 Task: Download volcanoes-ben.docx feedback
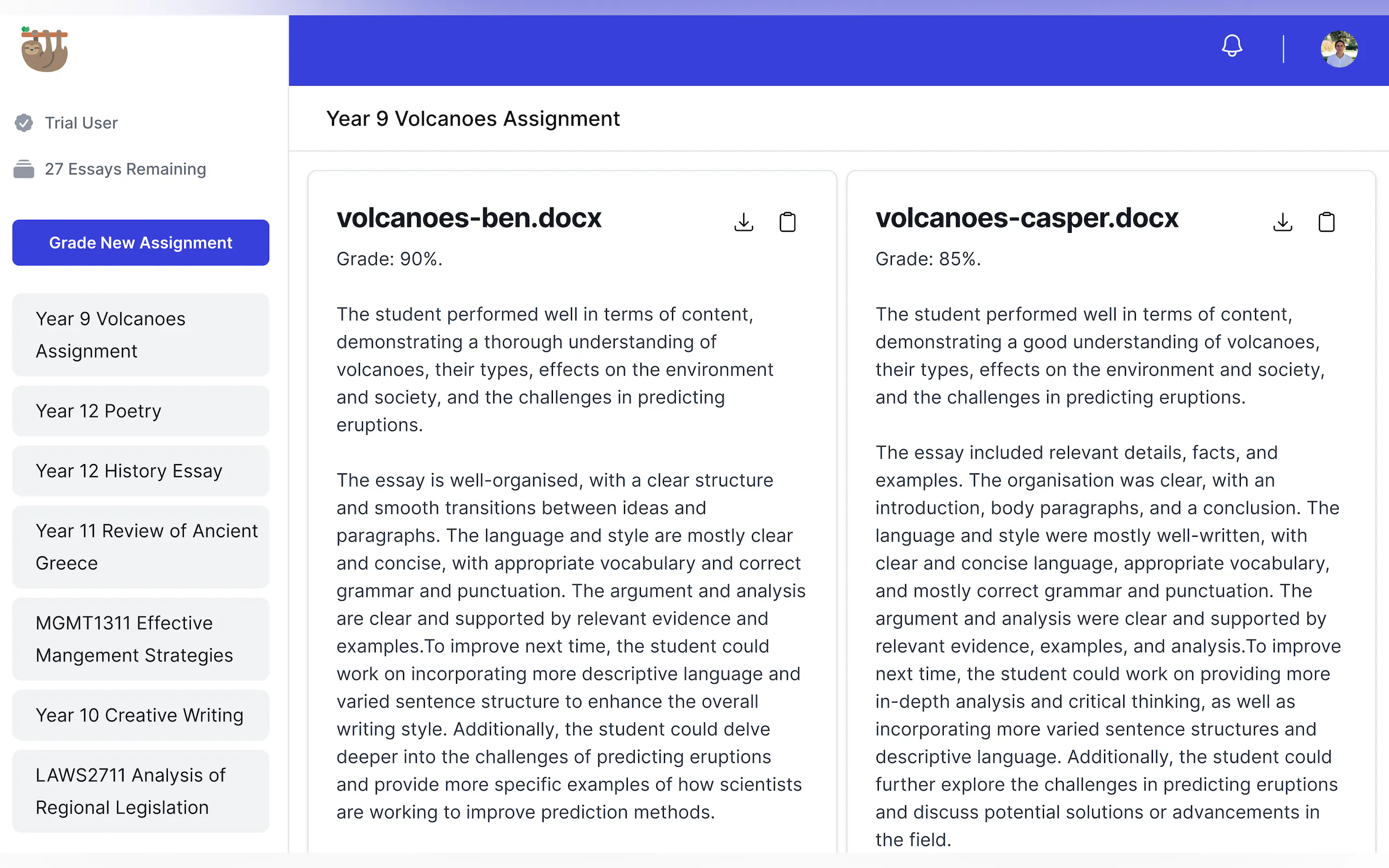click(744, 221)
